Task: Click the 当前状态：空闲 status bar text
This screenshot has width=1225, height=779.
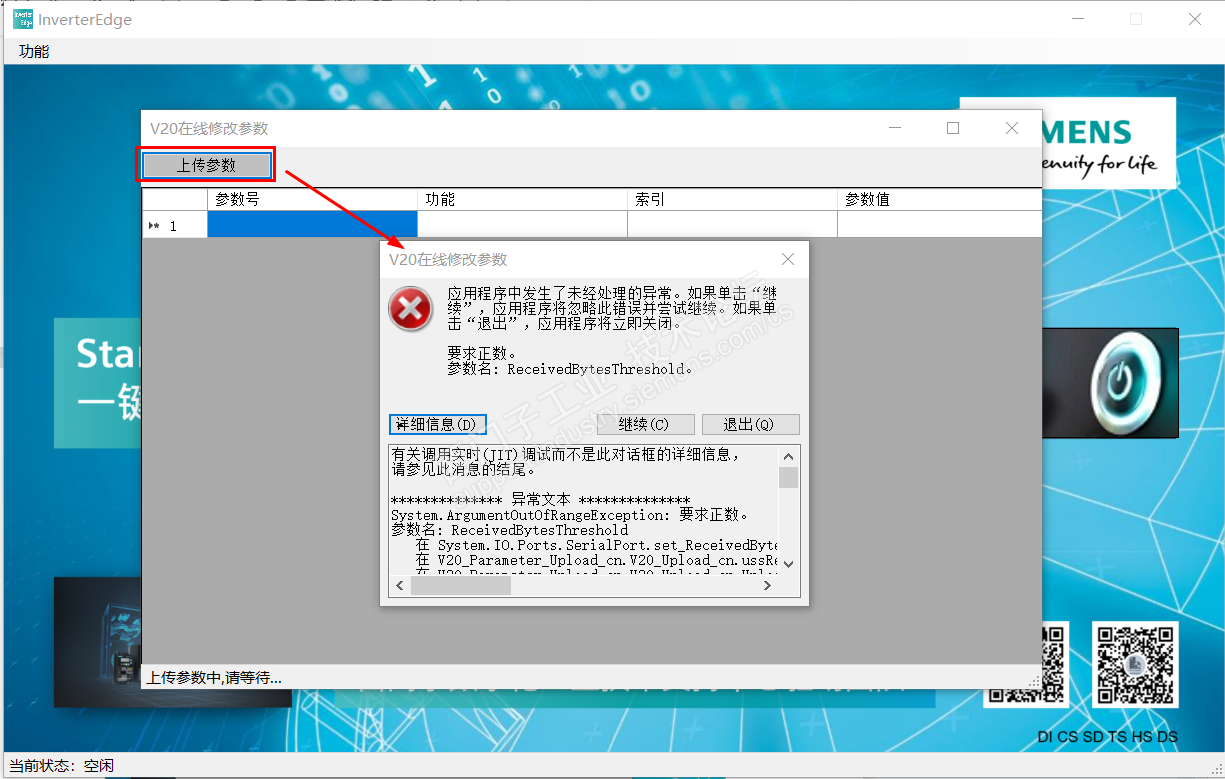Action: (x=61, y=766)
